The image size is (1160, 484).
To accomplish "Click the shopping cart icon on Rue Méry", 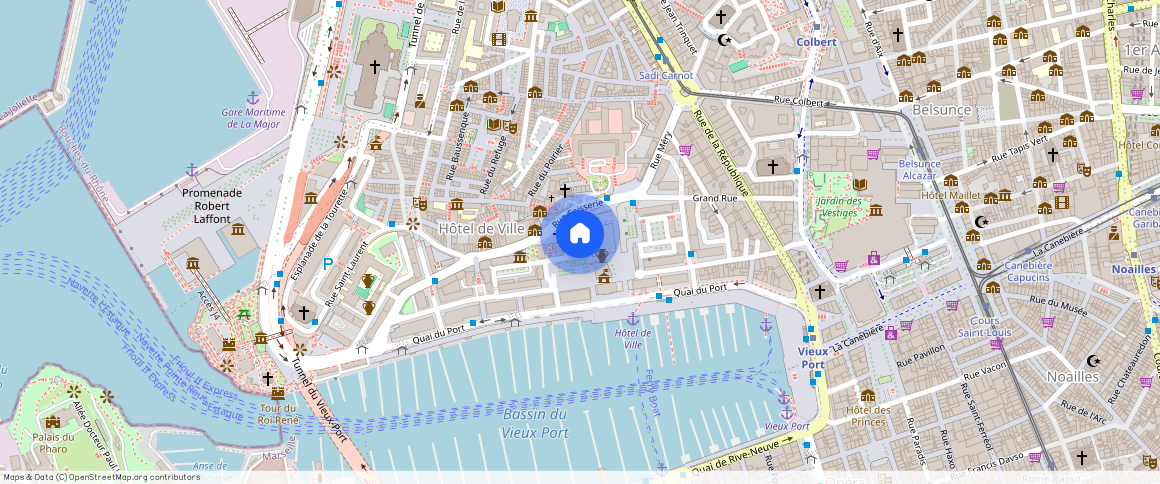I will click(x=685, y=150).
